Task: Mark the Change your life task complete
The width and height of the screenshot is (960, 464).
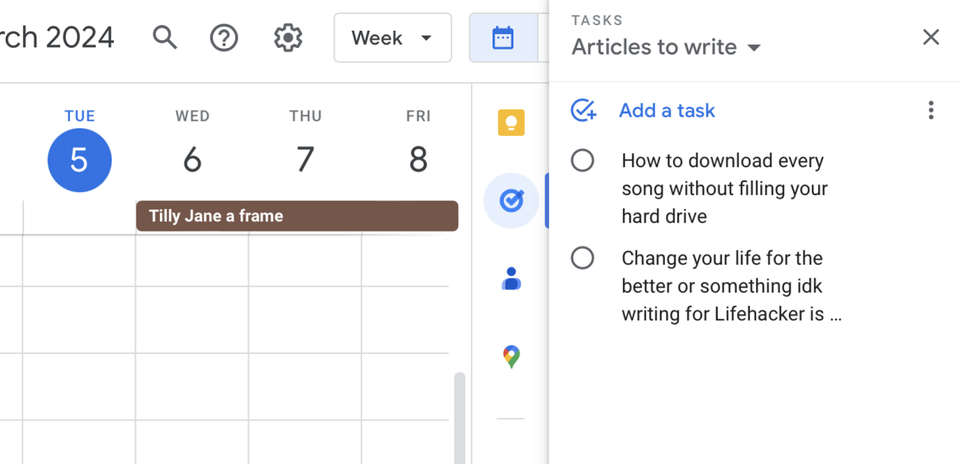Action: [x=582, y=258]
